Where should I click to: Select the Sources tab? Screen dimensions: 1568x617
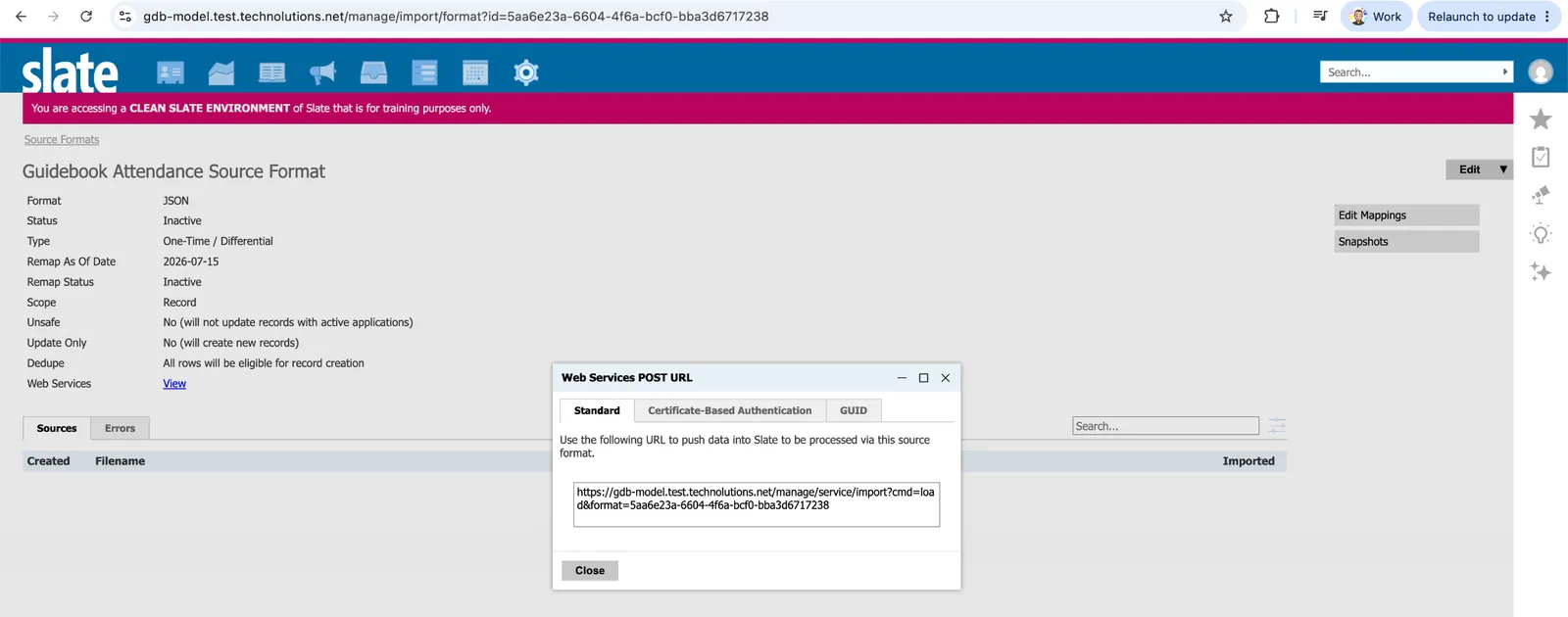(57, 429)
